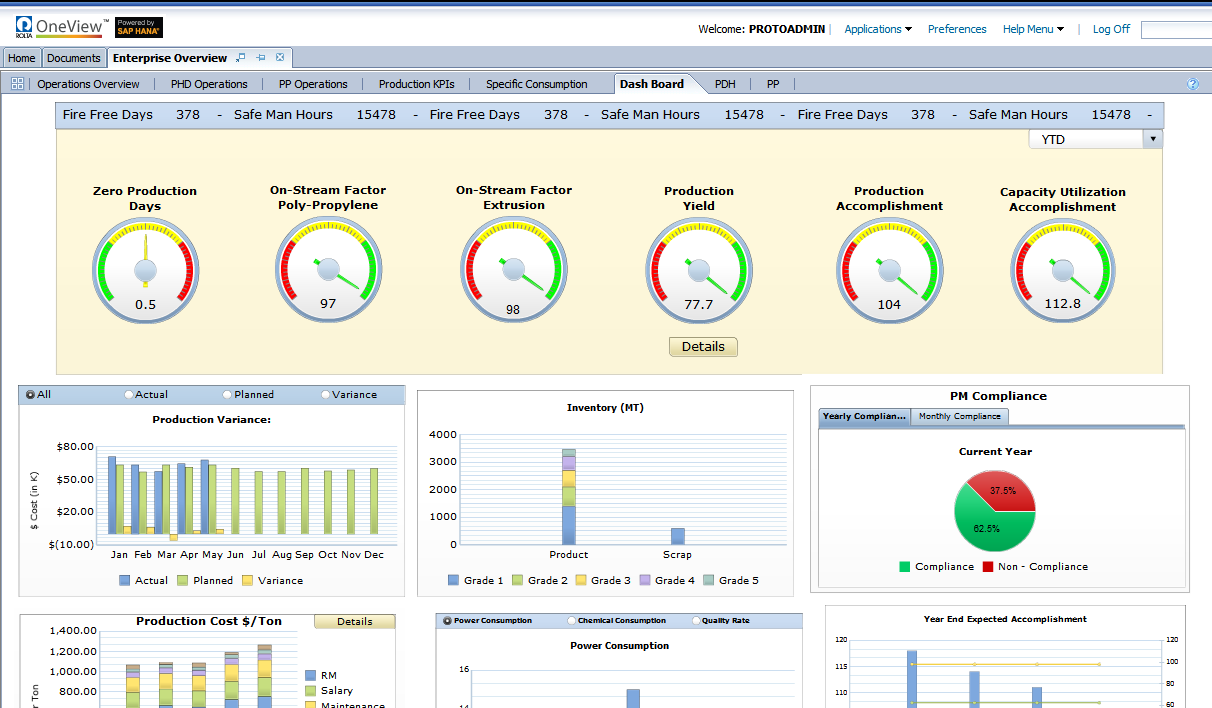Open the PDH tab

[x=725, y=84]
